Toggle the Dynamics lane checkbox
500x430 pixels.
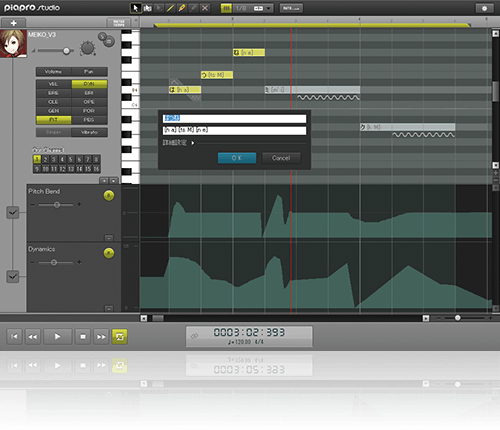pyautogui.click(x=13, y=276)
